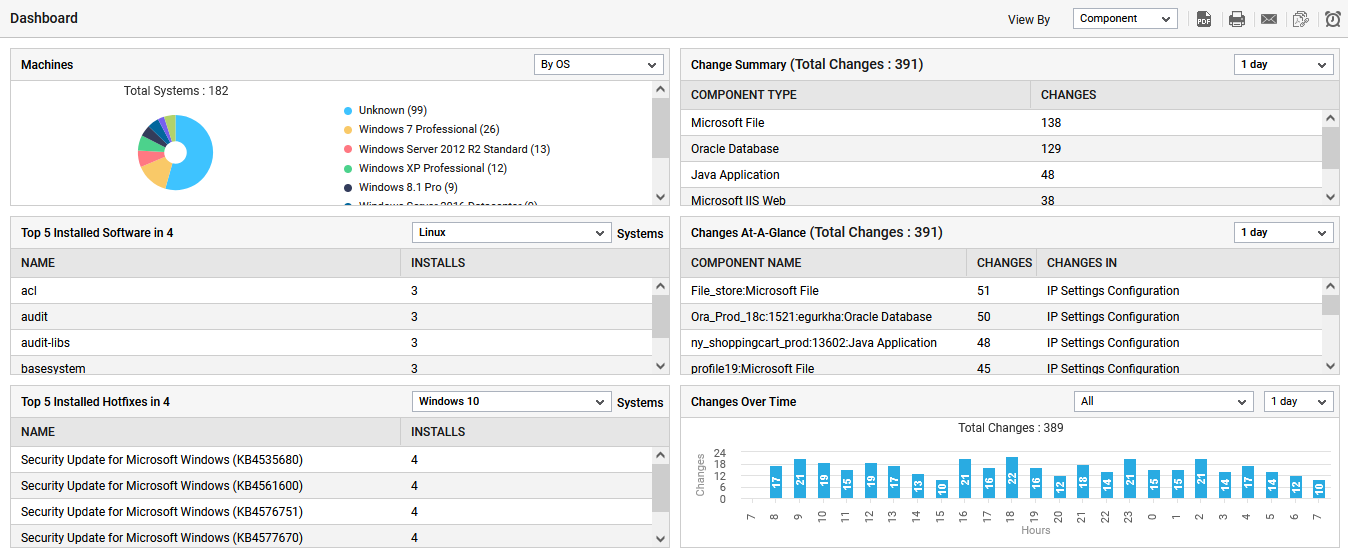This screenshot has height=556, width=1348.
Task: Select Microsoft File row
Action: click(x=1001, y=123)
